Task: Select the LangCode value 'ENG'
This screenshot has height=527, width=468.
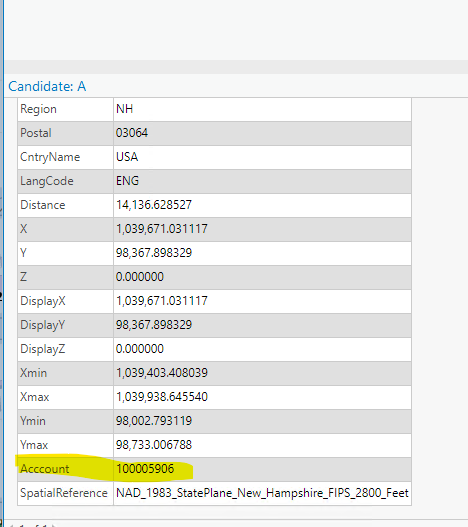Action: (x=127, y=181)
